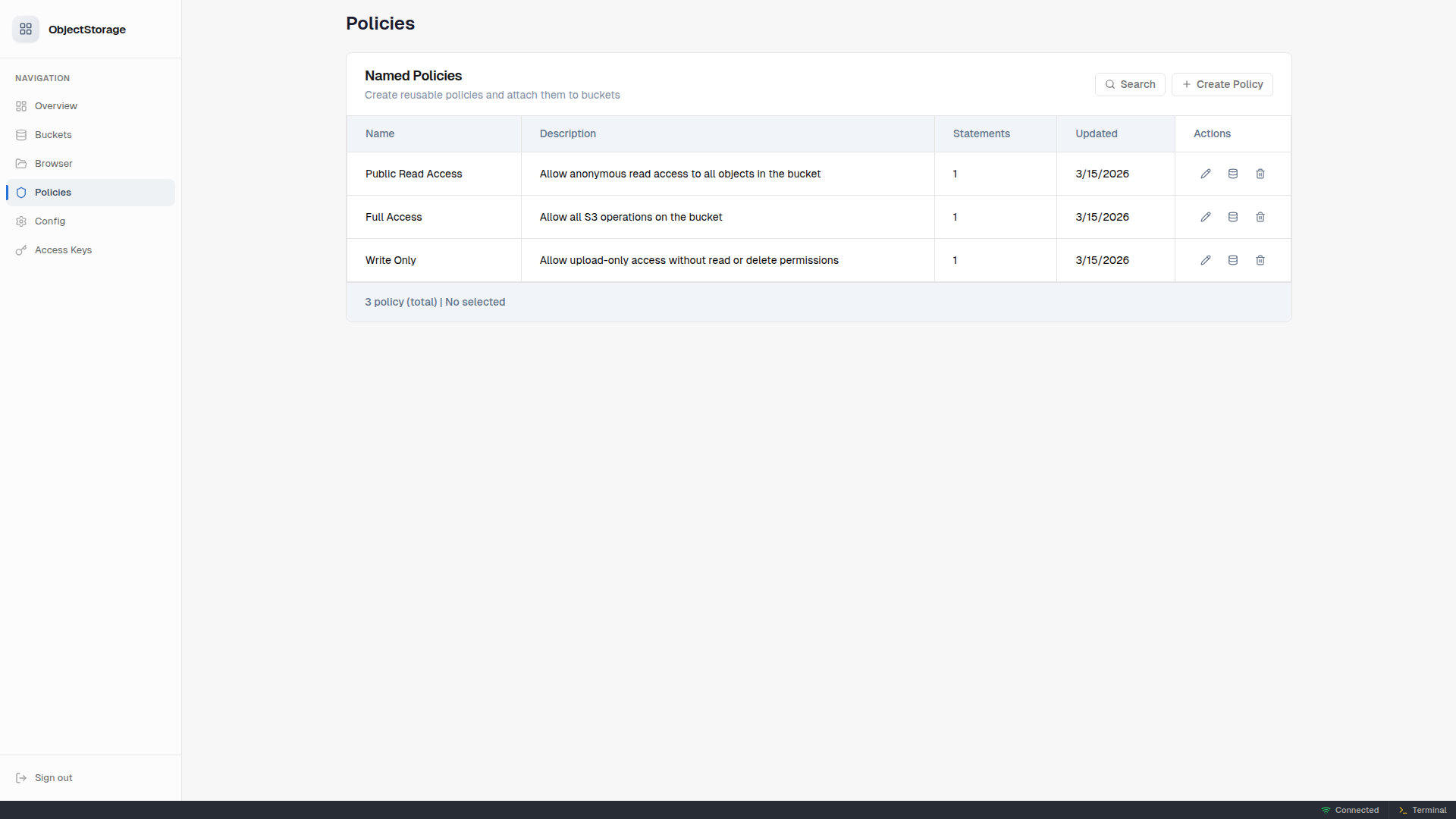Select the Write Only policy row

tap(391, 260)
